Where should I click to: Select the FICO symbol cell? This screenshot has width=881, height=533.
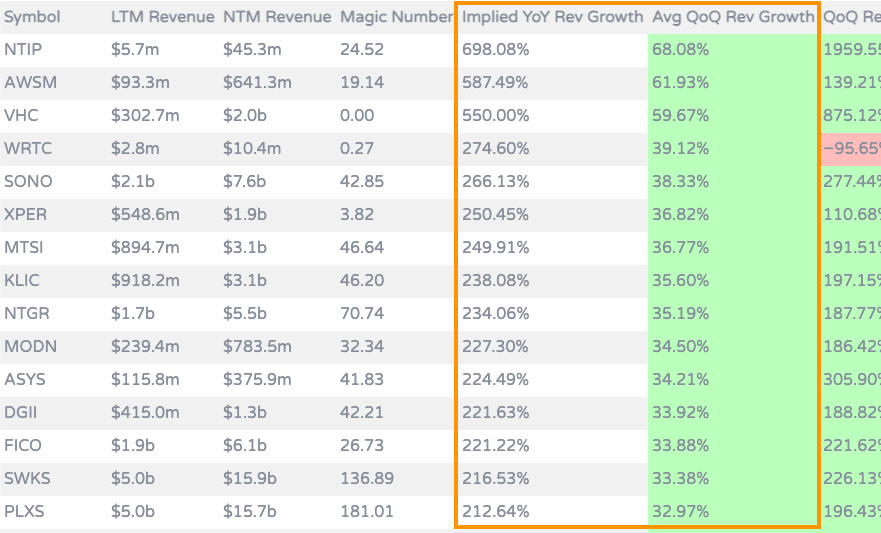click(23, 445)
